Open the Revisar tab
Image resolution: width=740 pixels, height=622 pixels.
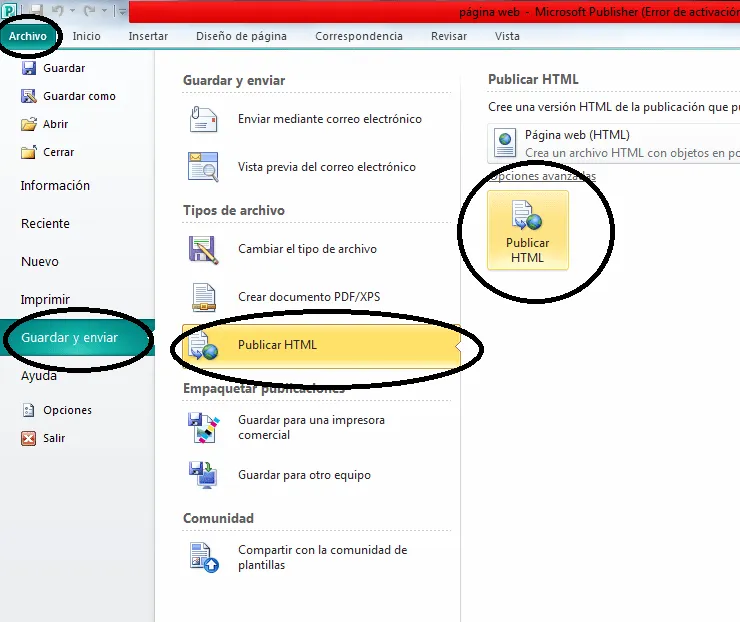449,36
